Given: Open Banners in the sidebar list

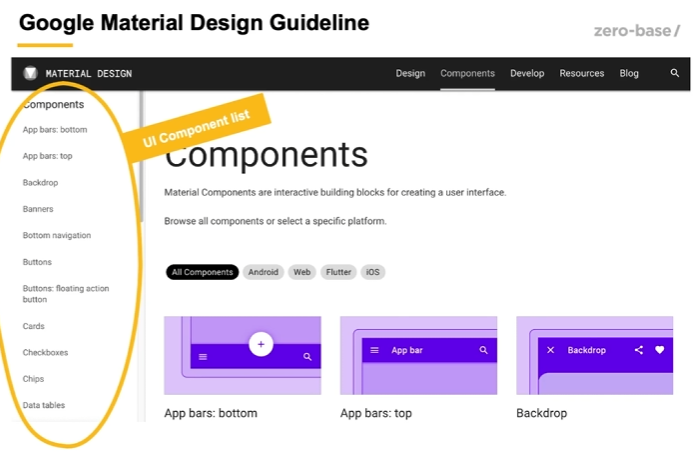Looking at the screenshot, I should point(38,209).
